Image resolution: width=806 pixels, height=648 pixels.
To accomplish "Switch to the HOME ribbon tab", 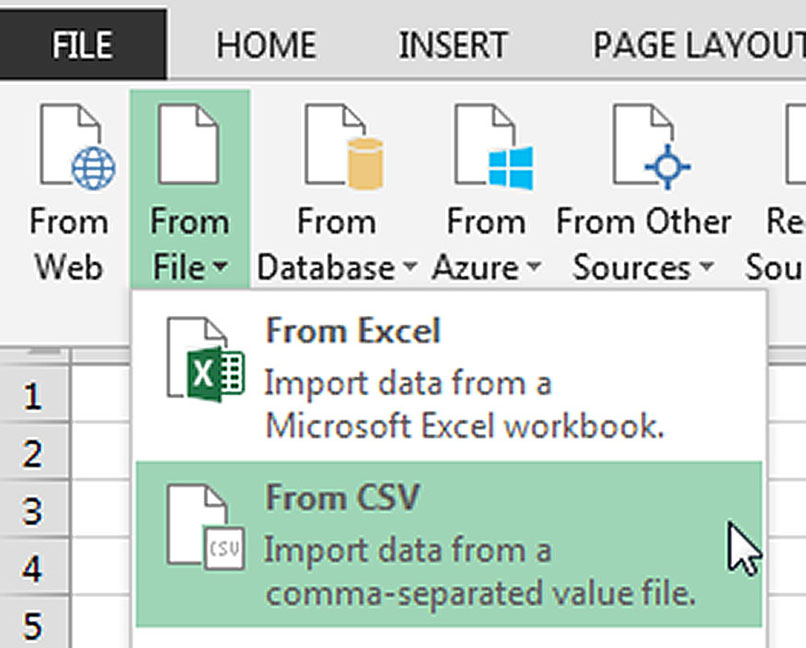I will 266,45.
